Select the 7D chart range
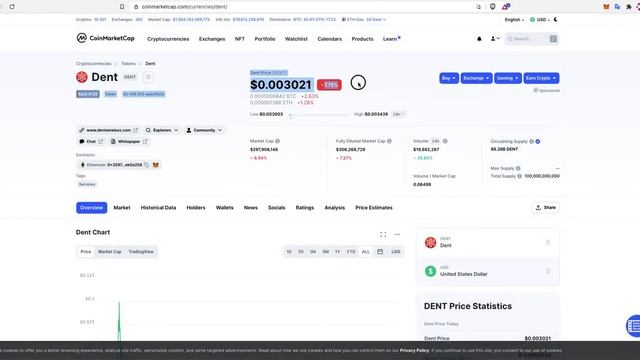Screen dimensions: 640x360 coord(300,251)
